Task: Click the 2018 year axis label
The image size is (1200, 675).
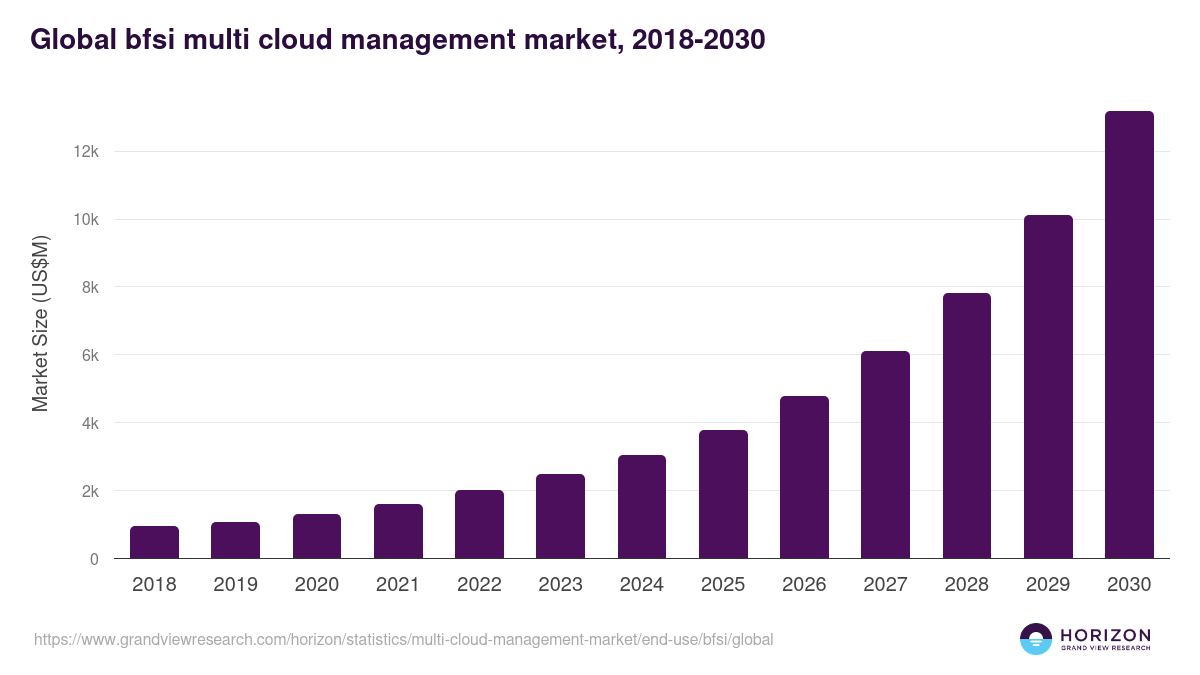Action: tap(154, 585)
